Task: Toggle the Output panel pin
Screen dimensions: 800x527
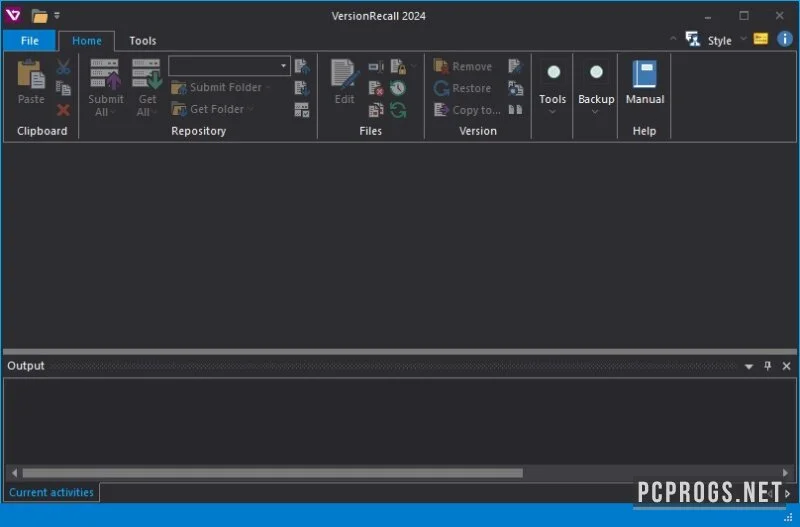Action: click(x=767, y=366)
